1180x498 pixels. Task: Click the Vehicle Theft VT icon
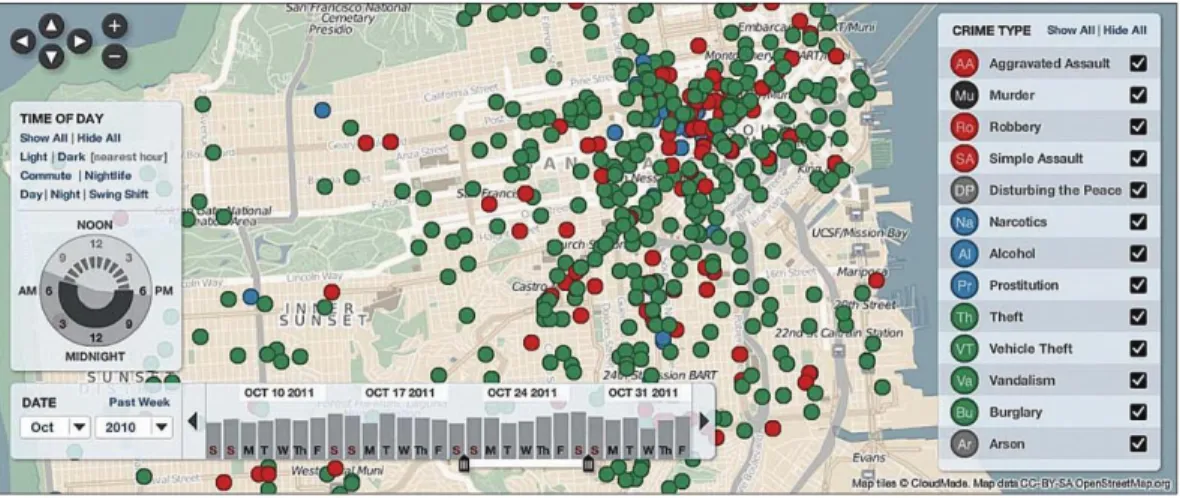pyautogui.click(x=964, y=349)
